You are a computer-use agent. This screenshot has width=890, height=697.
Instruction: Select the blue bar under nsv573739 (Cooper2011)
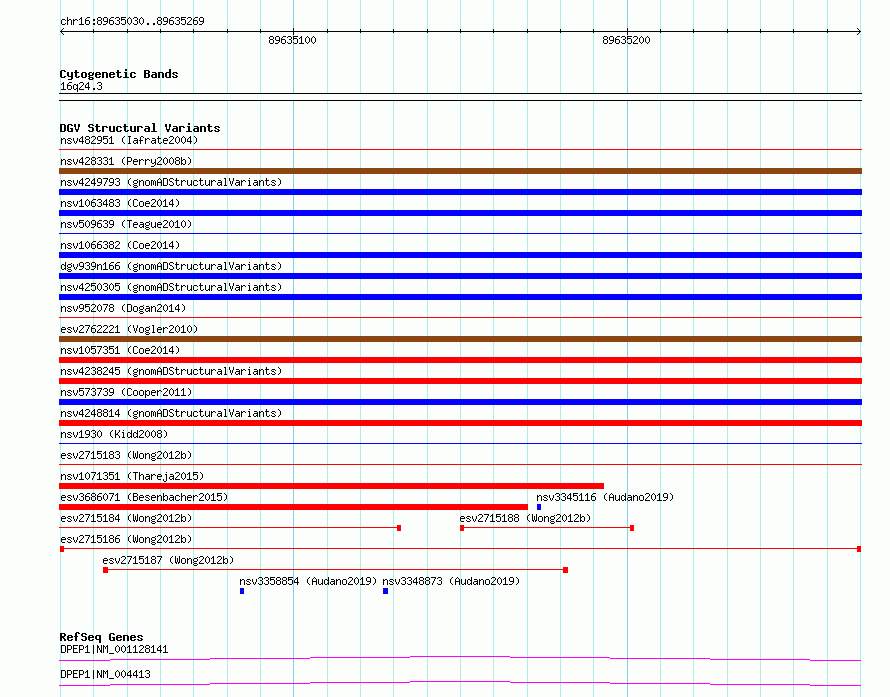pos(460,402)
